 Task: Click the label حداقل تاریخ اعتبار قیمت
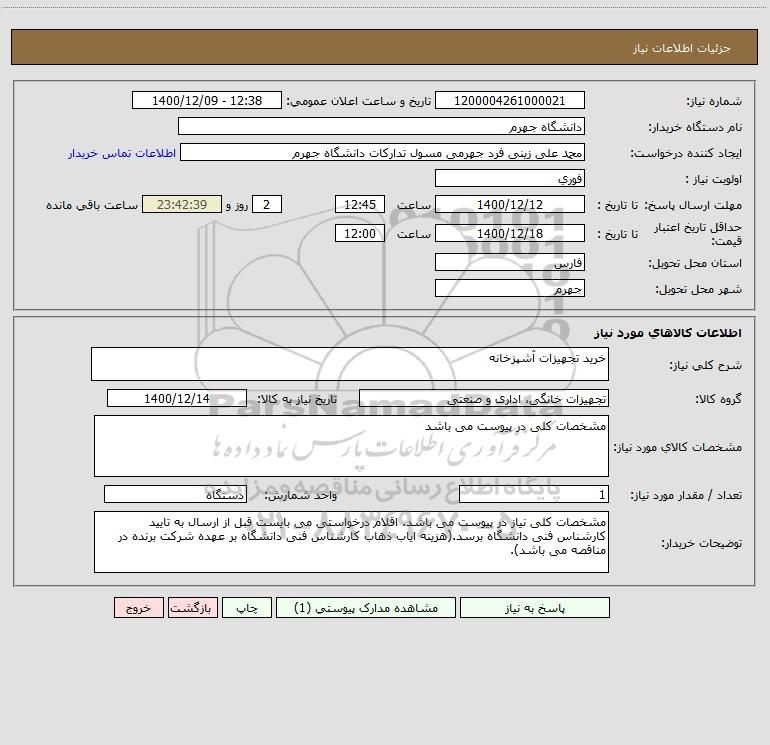[698, 234]
